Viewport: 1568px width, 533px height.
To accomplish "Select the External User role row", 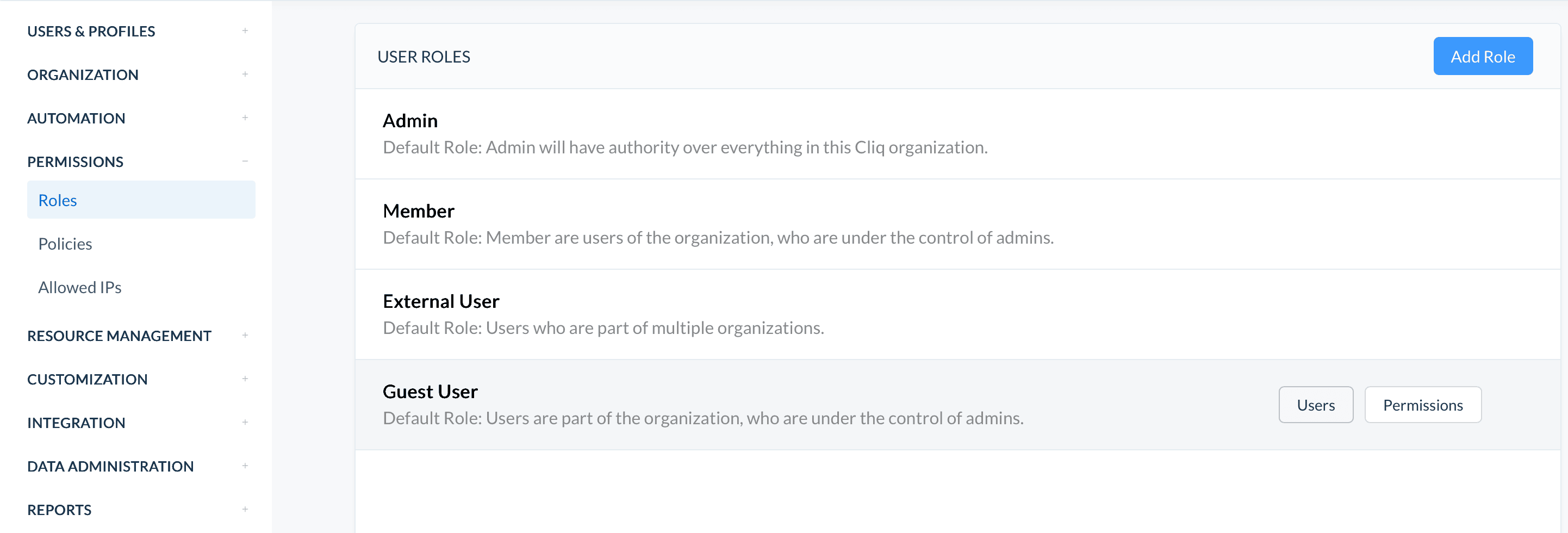I will click(x=957, y=314).
